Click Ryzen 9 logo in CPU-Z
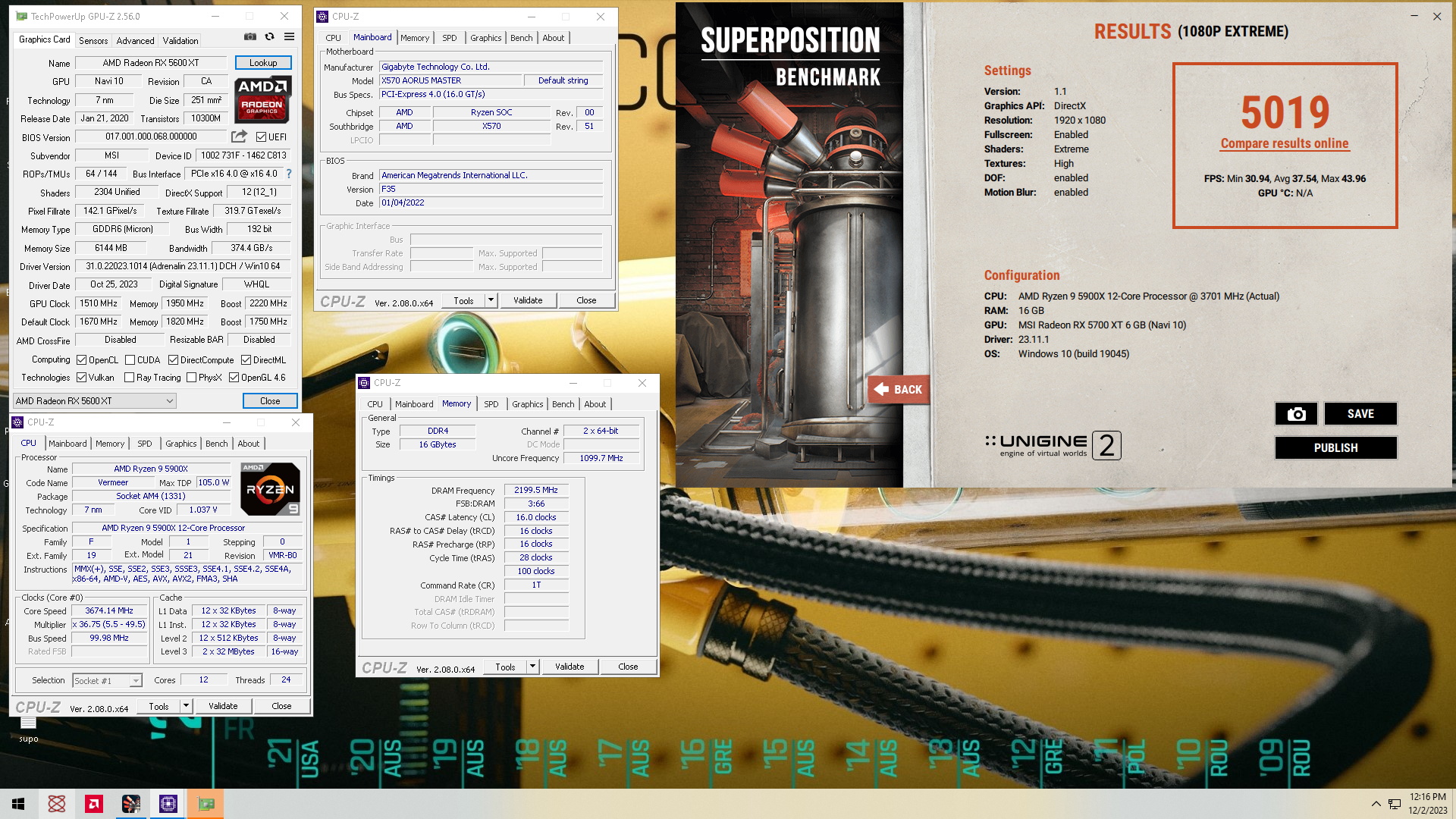This screenshot has width=1456, height=819. [270, 489]
